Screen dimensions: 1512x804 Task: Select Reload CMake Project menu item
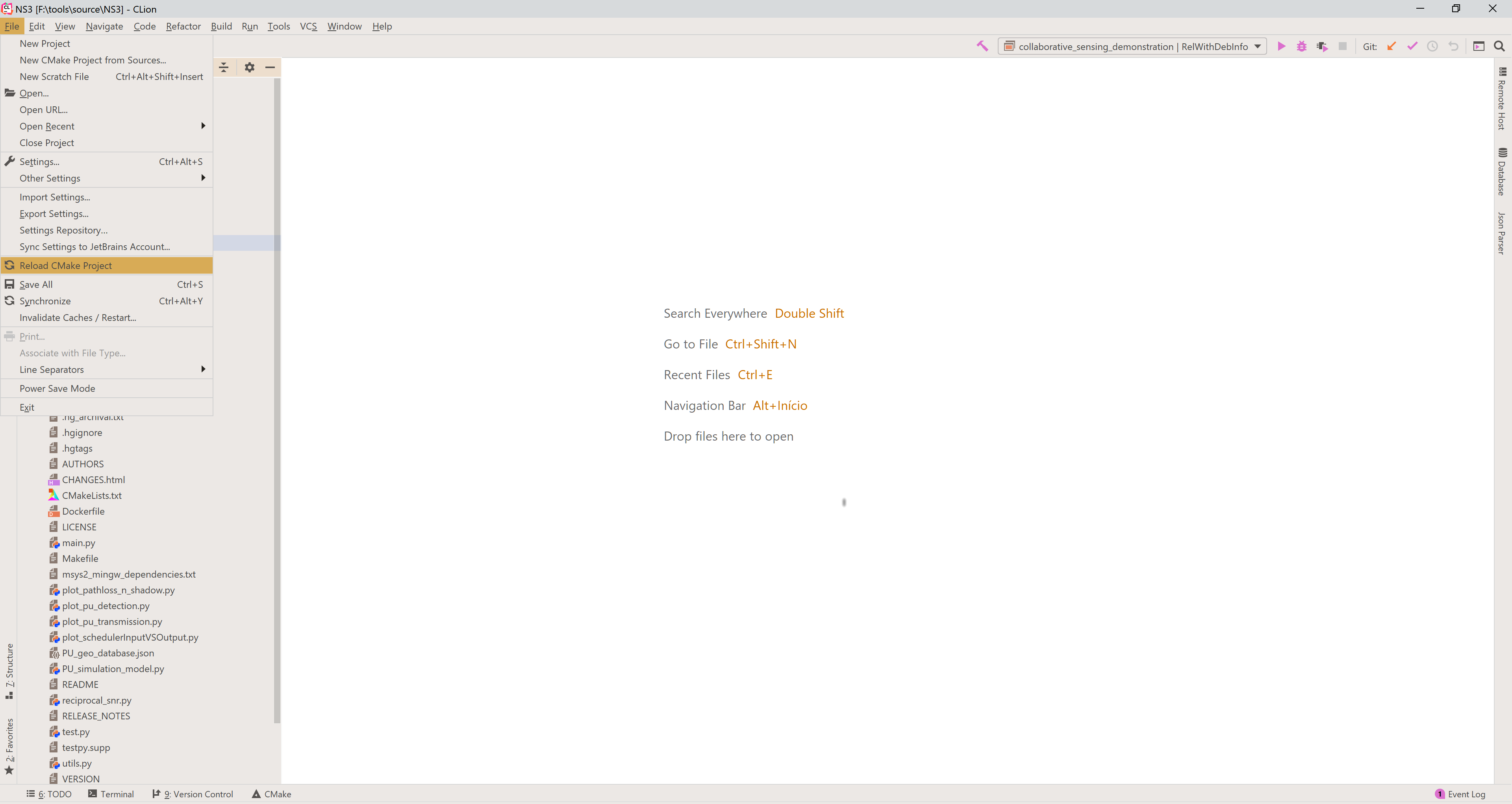point(66,266)
